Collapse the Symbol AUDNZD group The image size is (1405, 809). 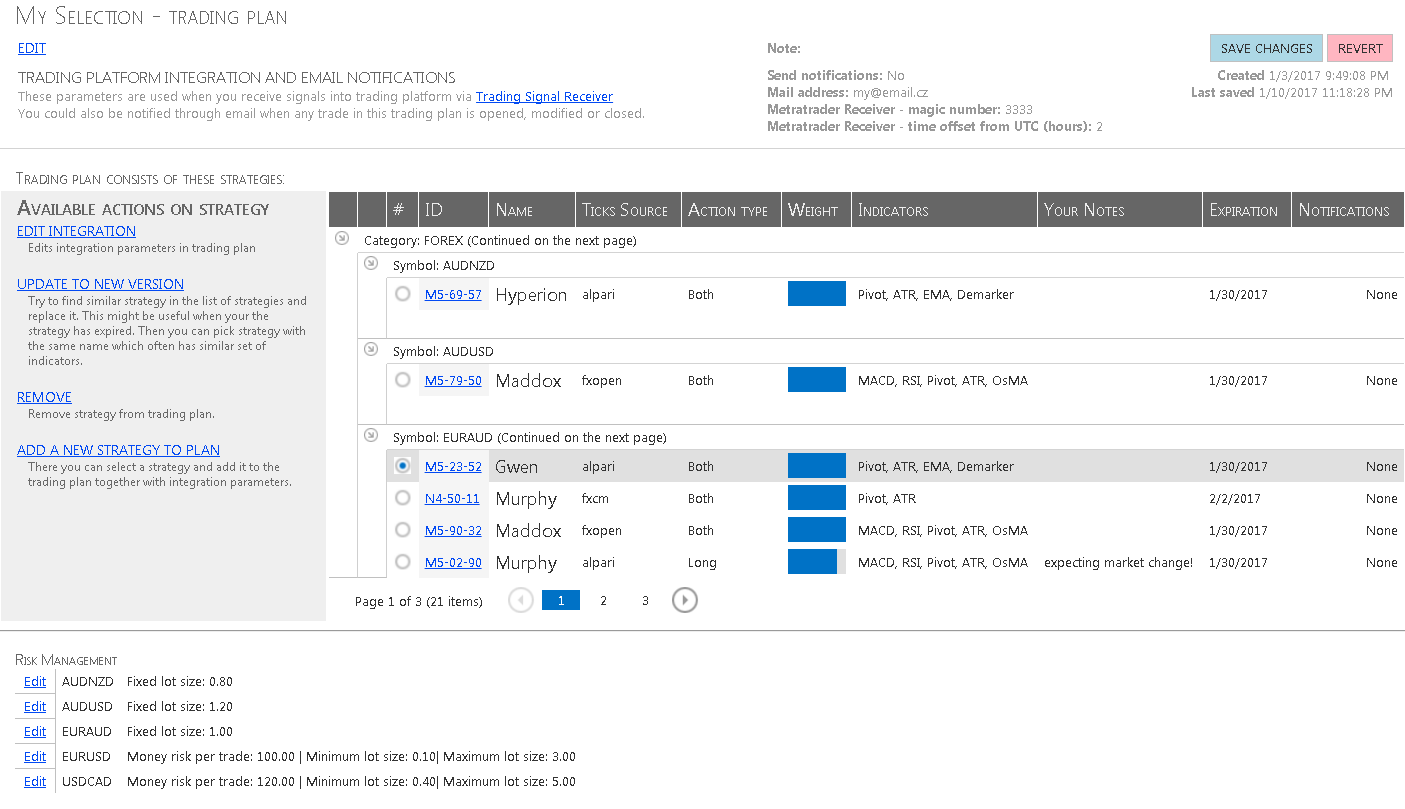371,263
